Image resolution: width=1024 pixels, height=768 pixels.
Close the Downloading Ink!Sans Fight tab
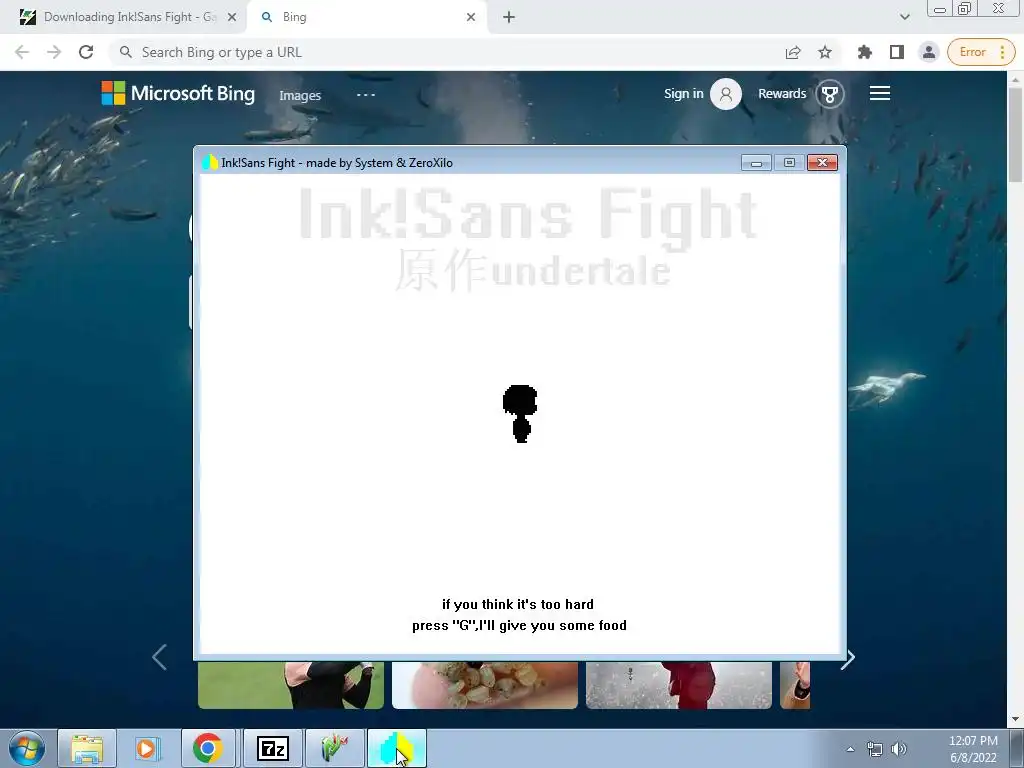tap(232, 17)
